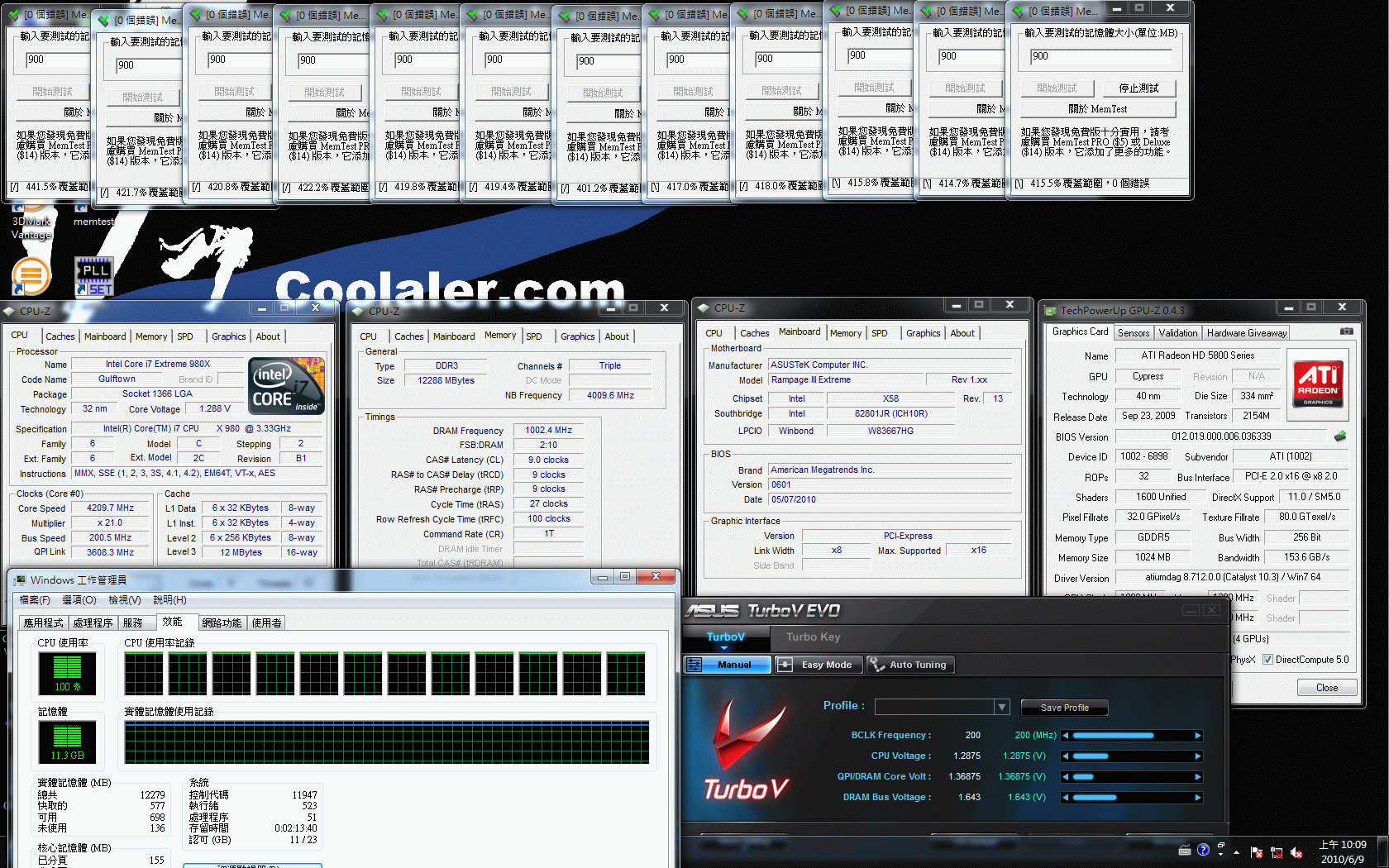The width and height of the screenshot is (1389, 868).
Task: Open 檔案(F) menu in Task Manager
Action: click(x=35, y=600)
